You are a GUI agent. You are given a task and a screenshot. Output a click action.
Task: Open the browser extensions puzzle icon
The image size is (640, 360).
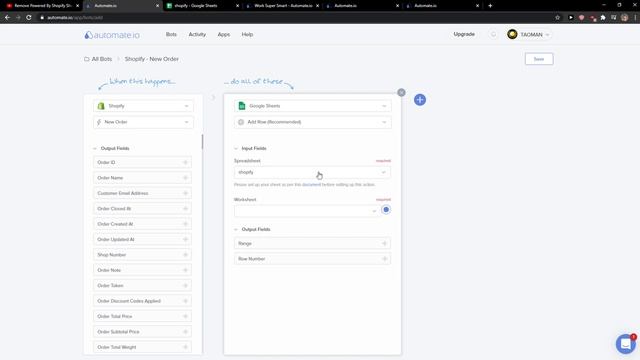tap(603, 18)
